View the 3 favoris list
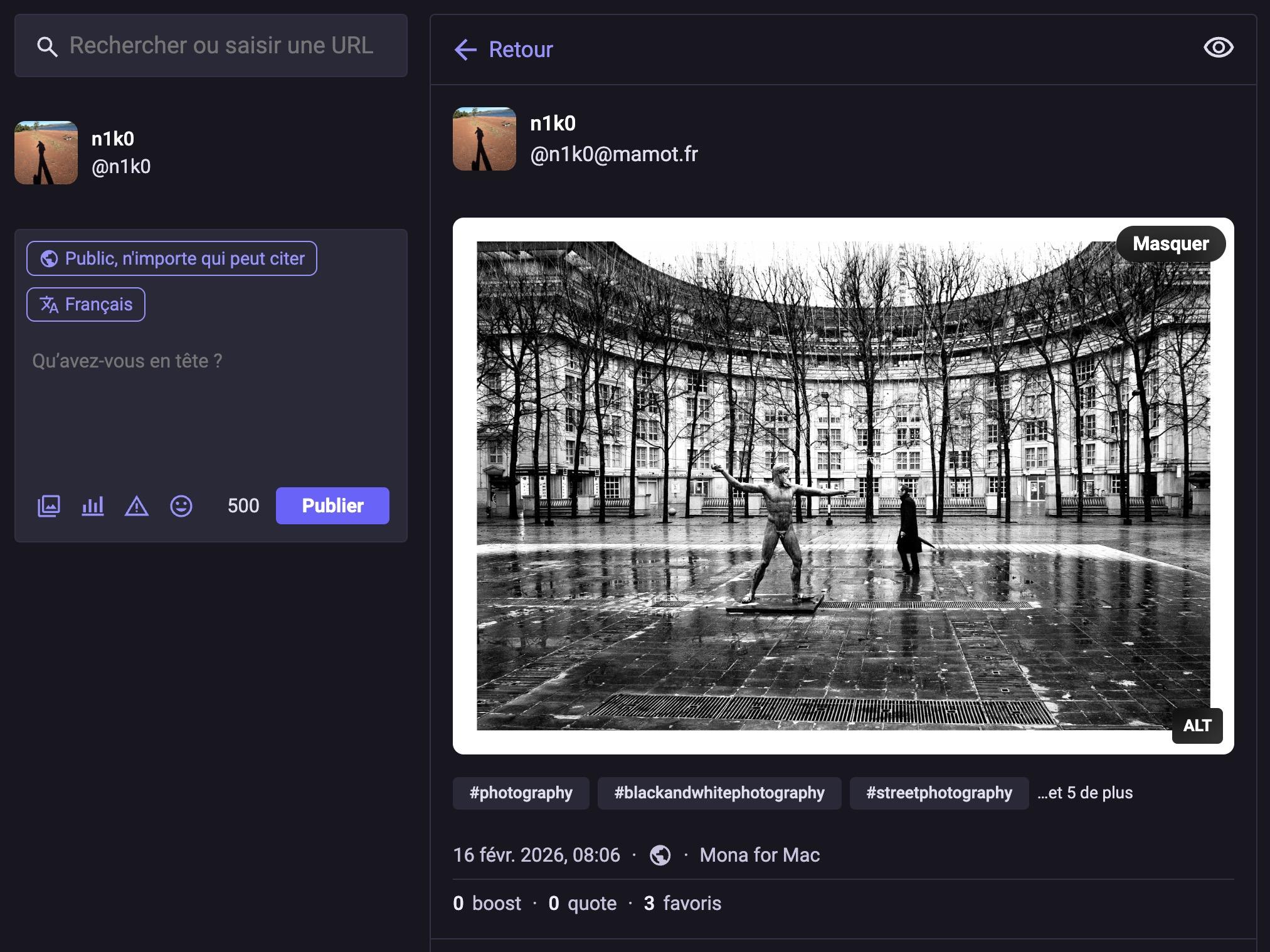1270x952 pixels. point(682,903)
